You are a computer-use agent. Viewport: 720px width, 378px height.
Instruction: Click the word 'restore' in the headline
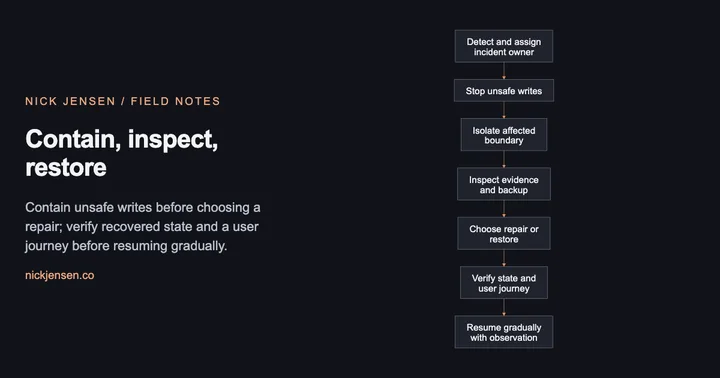66,167
